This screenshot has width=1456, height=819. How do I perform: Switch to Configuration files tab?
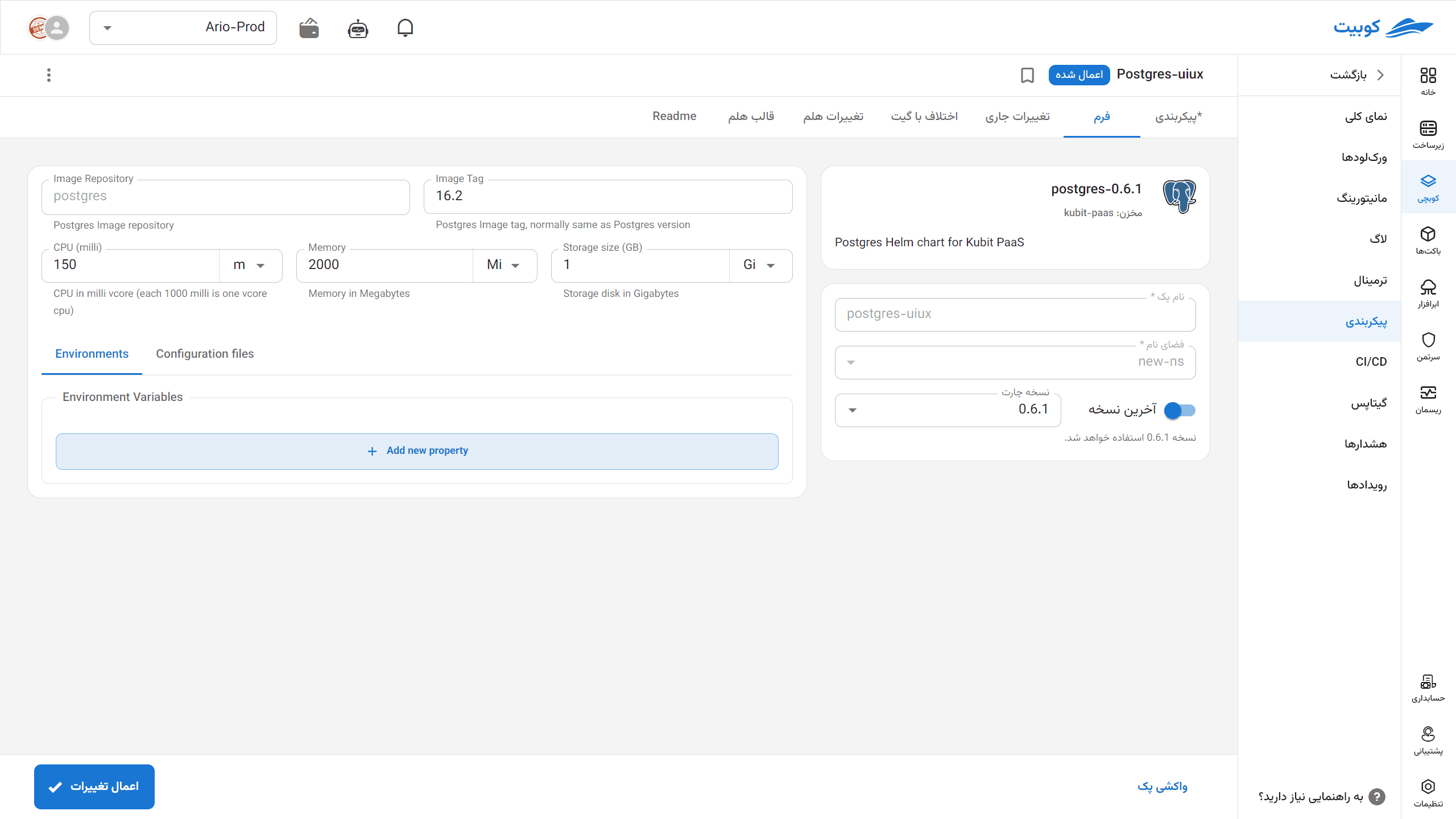point(205,354)
